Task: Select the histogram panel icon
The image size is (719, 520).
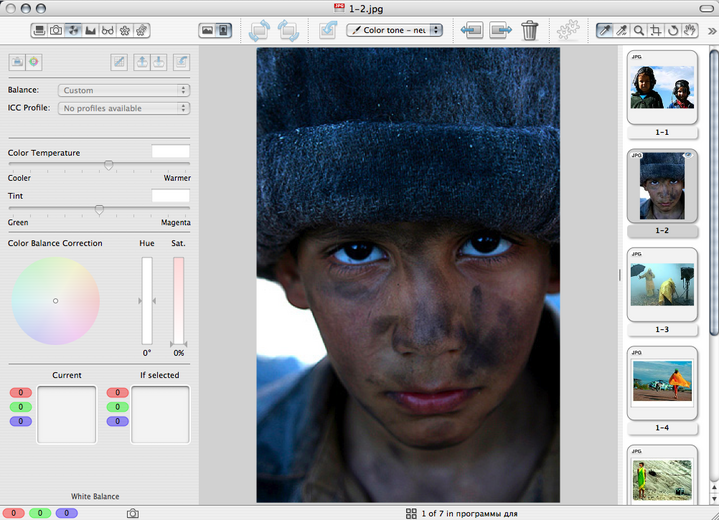Action: point(91,31)
